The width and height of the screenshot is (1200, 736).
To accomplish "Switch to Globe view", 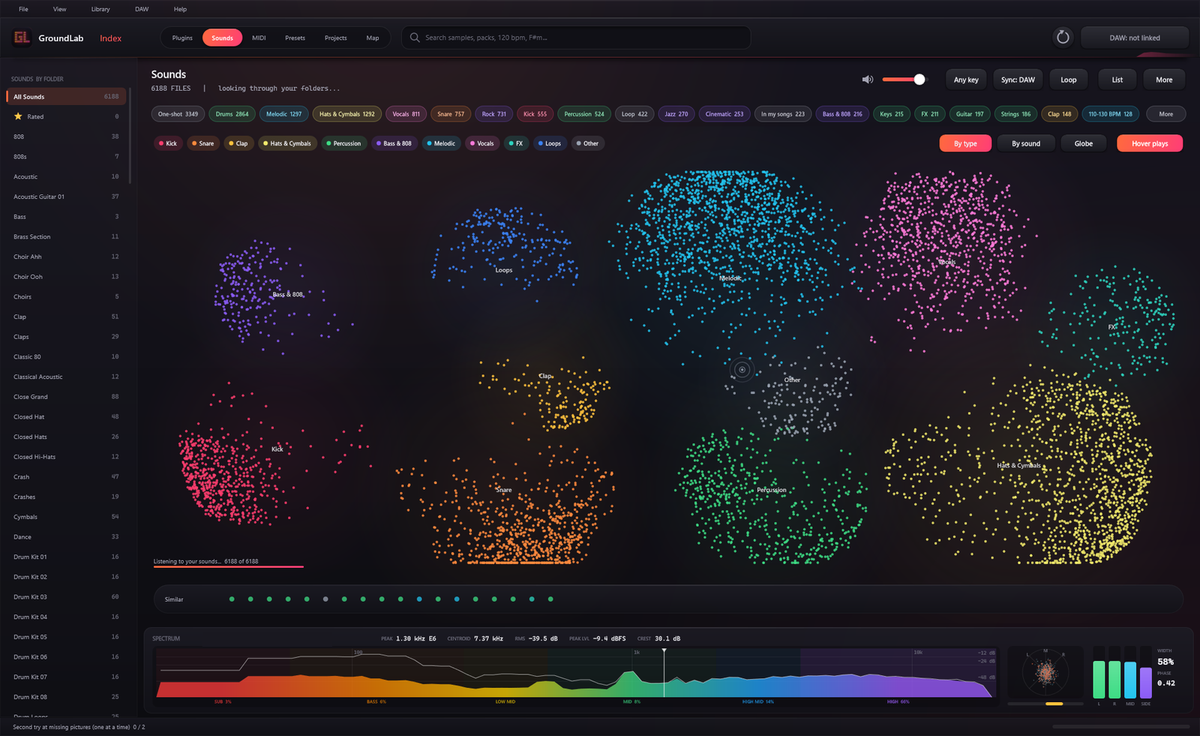I will pos(1083,143).
